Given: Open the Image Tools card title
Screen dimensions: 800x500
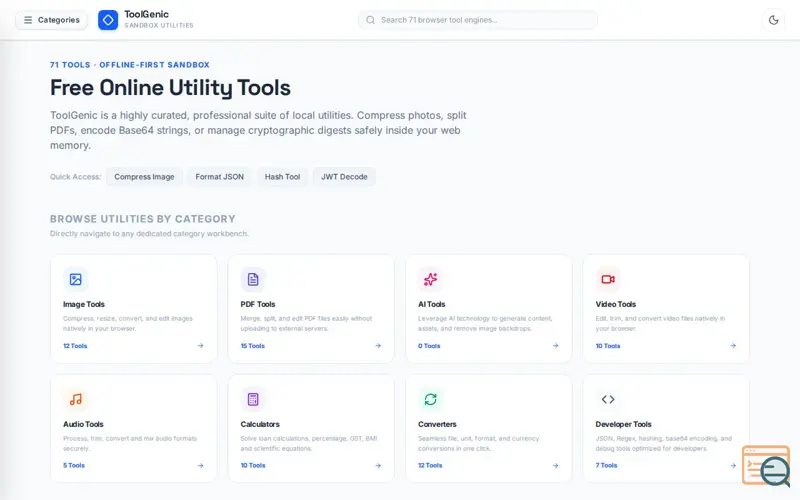Looking at the screenshot, I should pos(84,304).
